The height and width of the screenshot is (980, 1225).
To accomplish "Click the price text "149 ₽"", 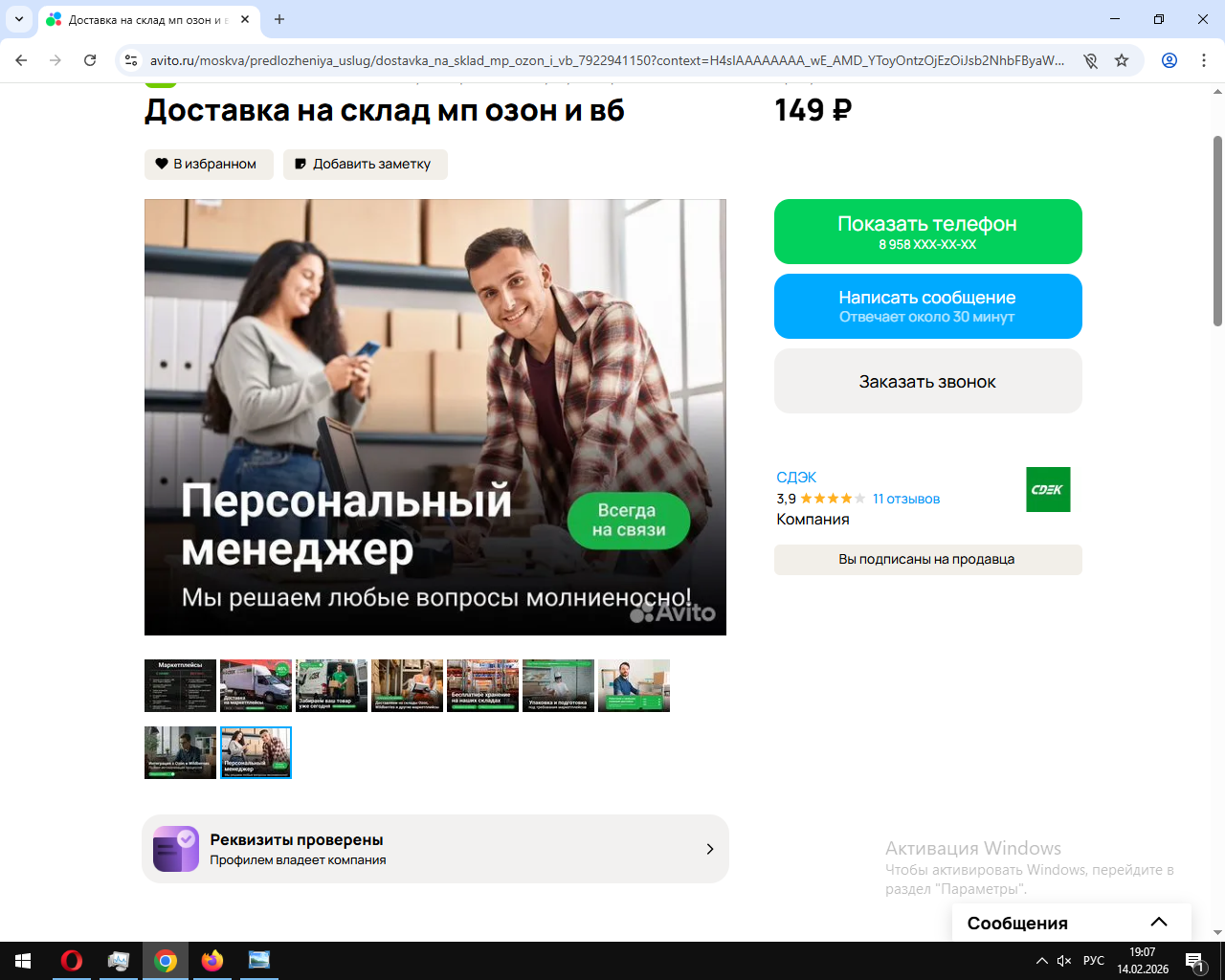I will click(x=813, y=110).
